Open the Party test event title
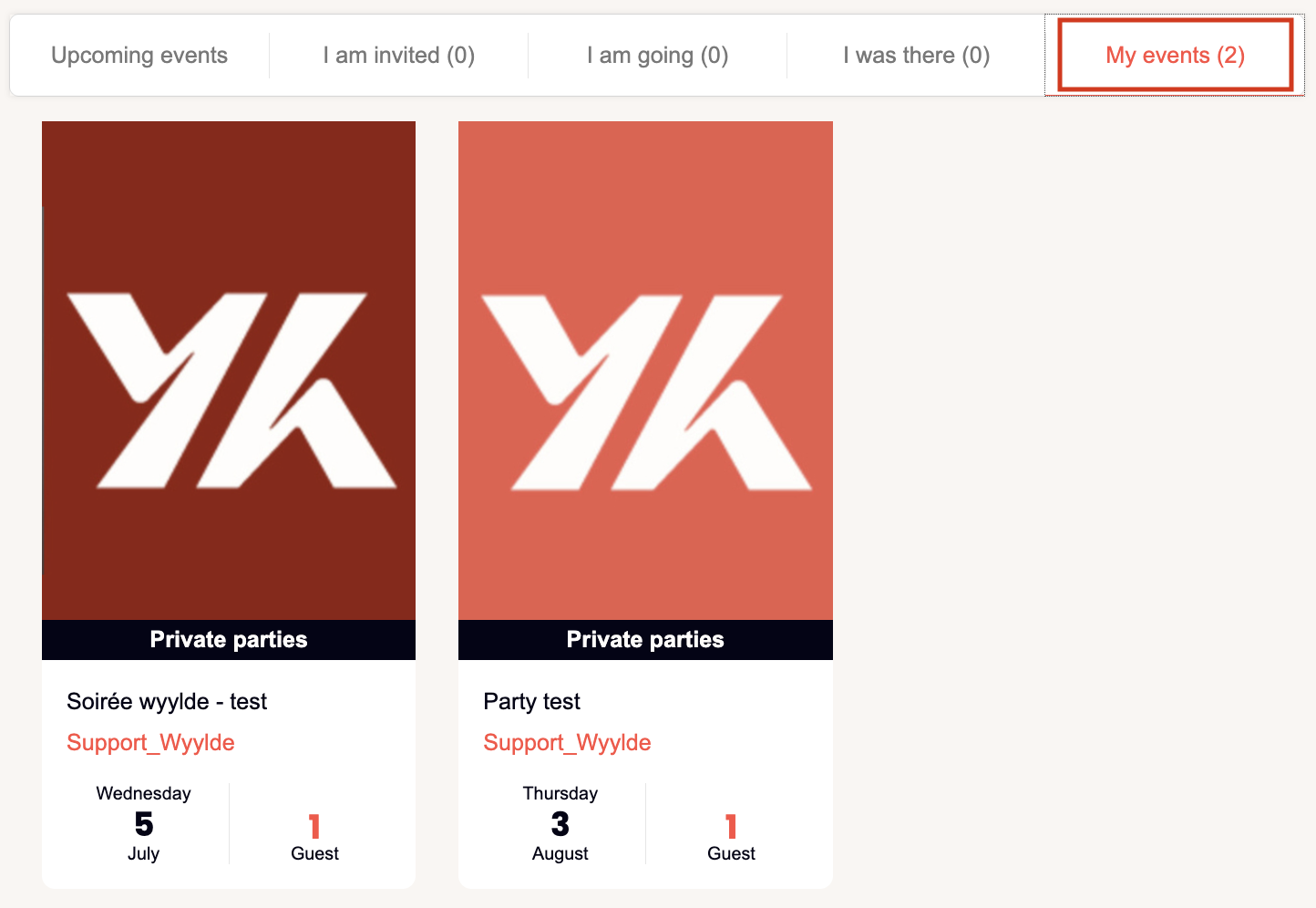 click(531, 701)
